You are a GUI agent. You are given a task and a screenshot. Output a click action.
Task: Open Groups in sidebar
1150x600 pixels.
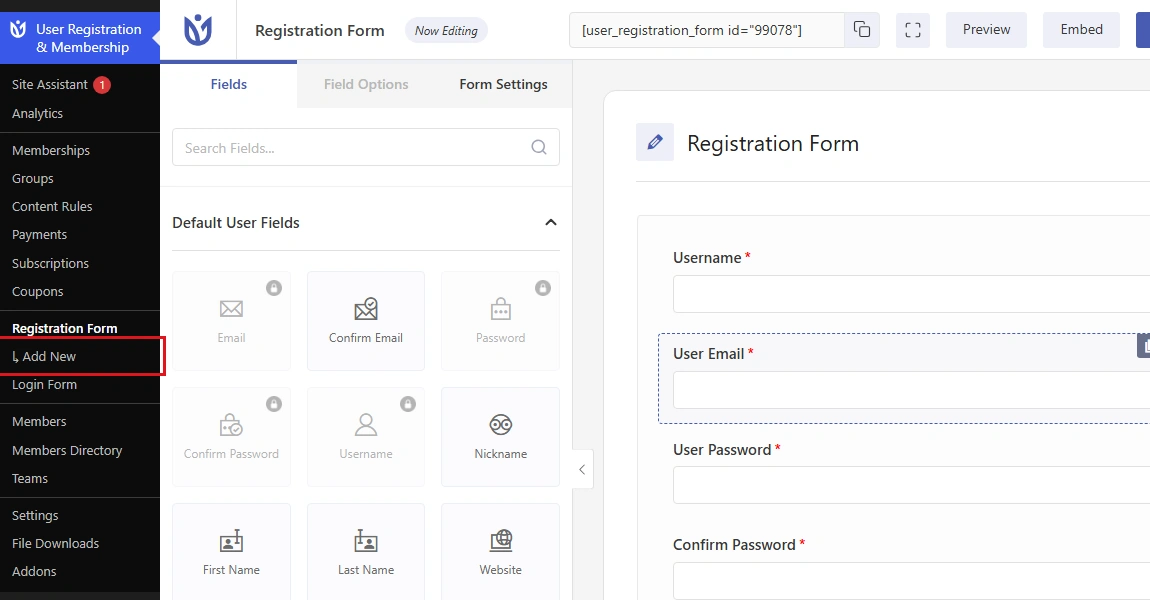point(32,178)
